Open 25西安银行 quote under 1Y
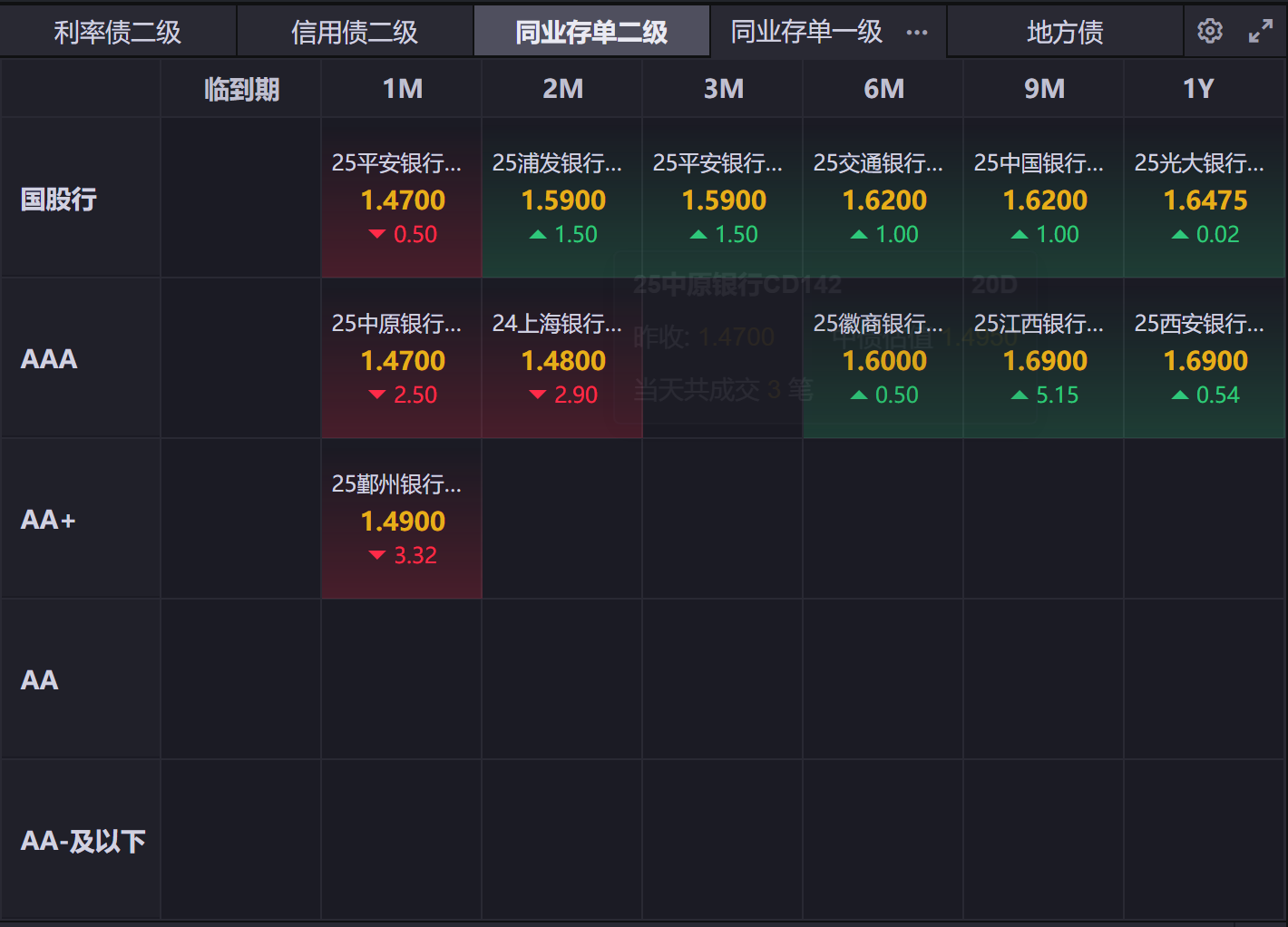This screenshot has width=1288, height=927. pyautogui.click(x=1205, y=359)
